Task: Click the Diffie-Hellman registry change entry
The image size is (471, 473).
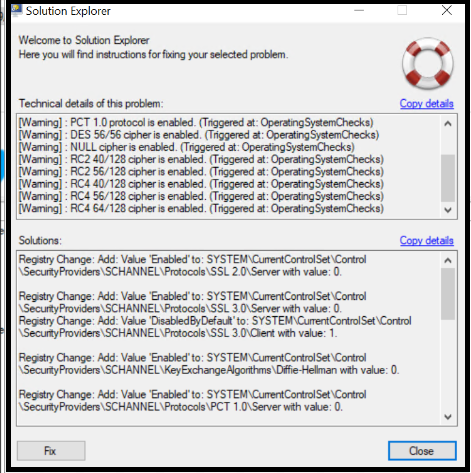Action: tap(209, 363)
